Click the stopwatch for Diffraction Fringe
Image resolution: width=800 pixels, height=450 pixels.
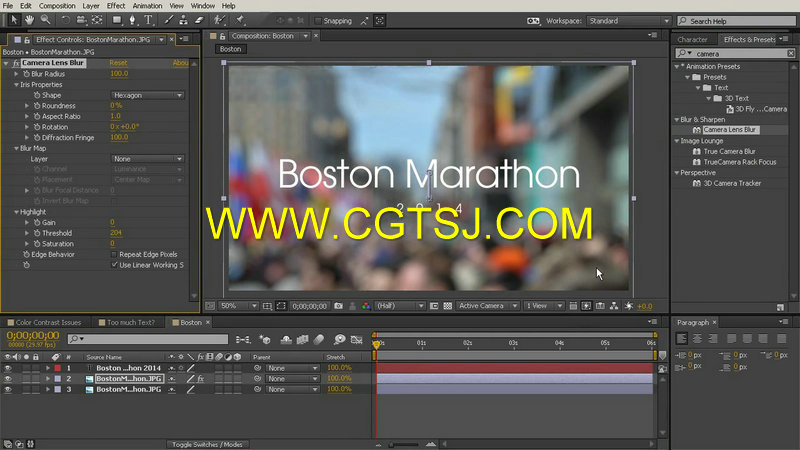(37, 138)
